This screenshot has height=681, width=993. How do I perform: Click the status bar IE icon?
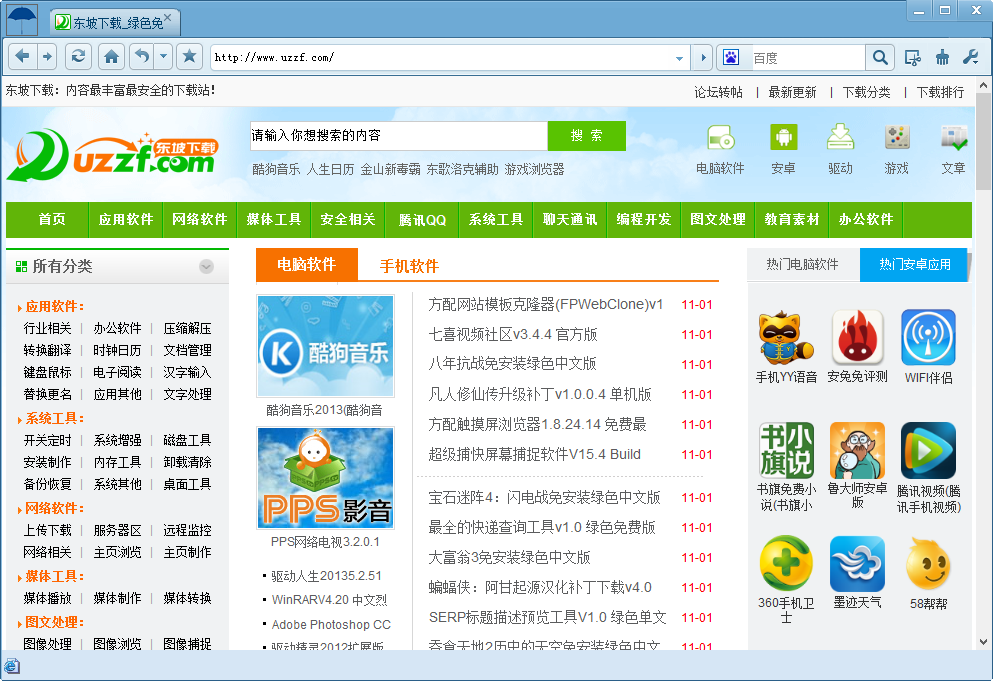[x=11, y=666]
